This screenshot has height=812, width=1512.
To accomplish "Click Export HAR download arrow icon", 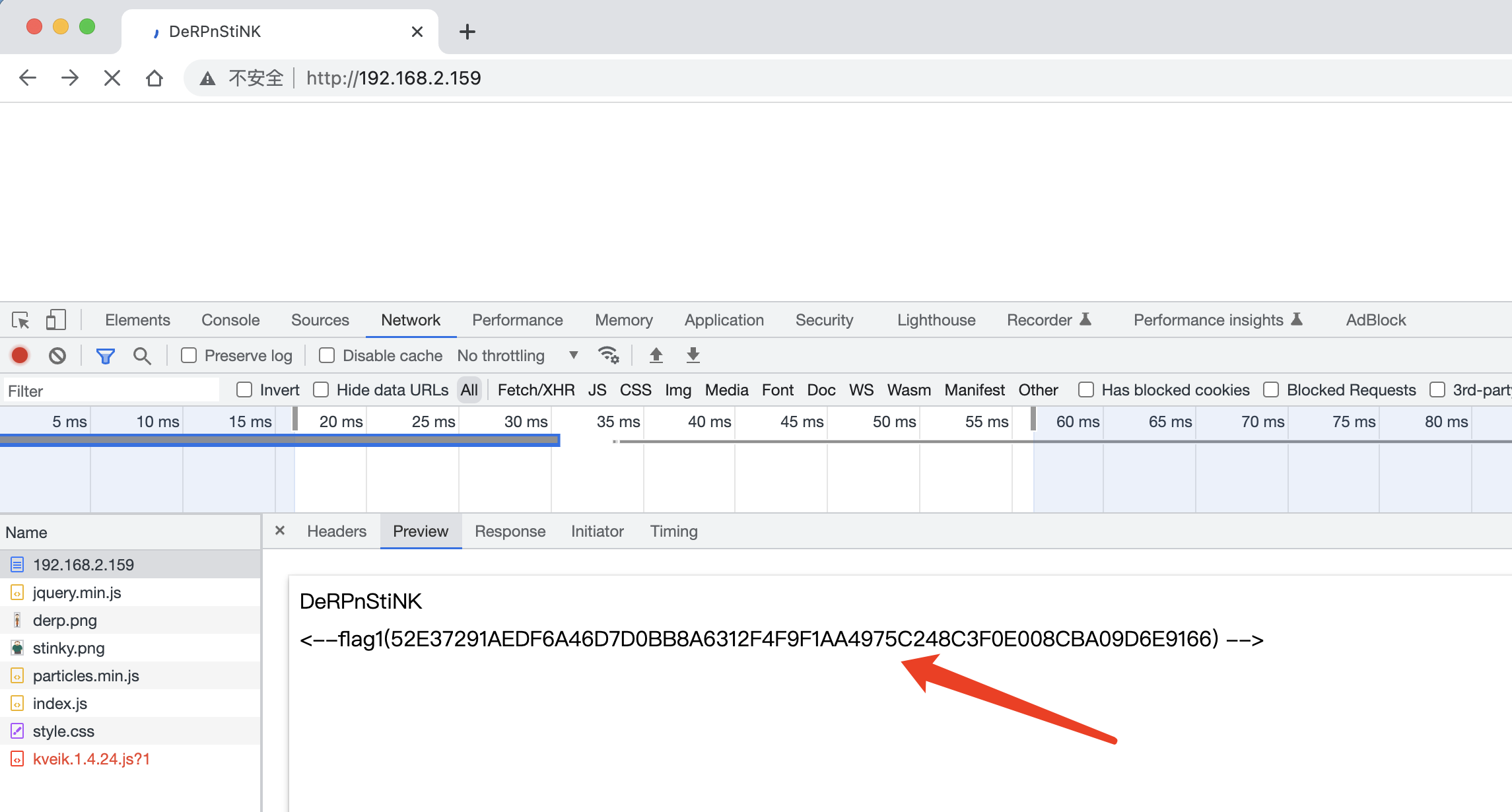I will (x=693, y=355).
